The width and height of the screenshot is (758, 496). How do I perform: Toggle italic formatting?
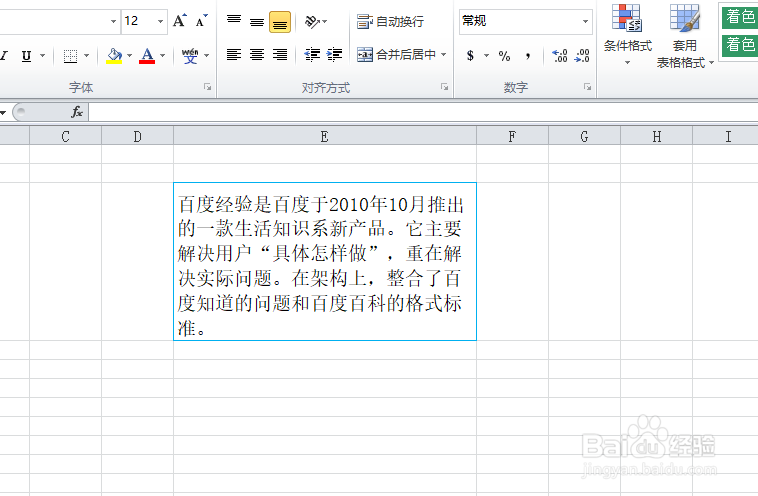click(x=4, y=56)
